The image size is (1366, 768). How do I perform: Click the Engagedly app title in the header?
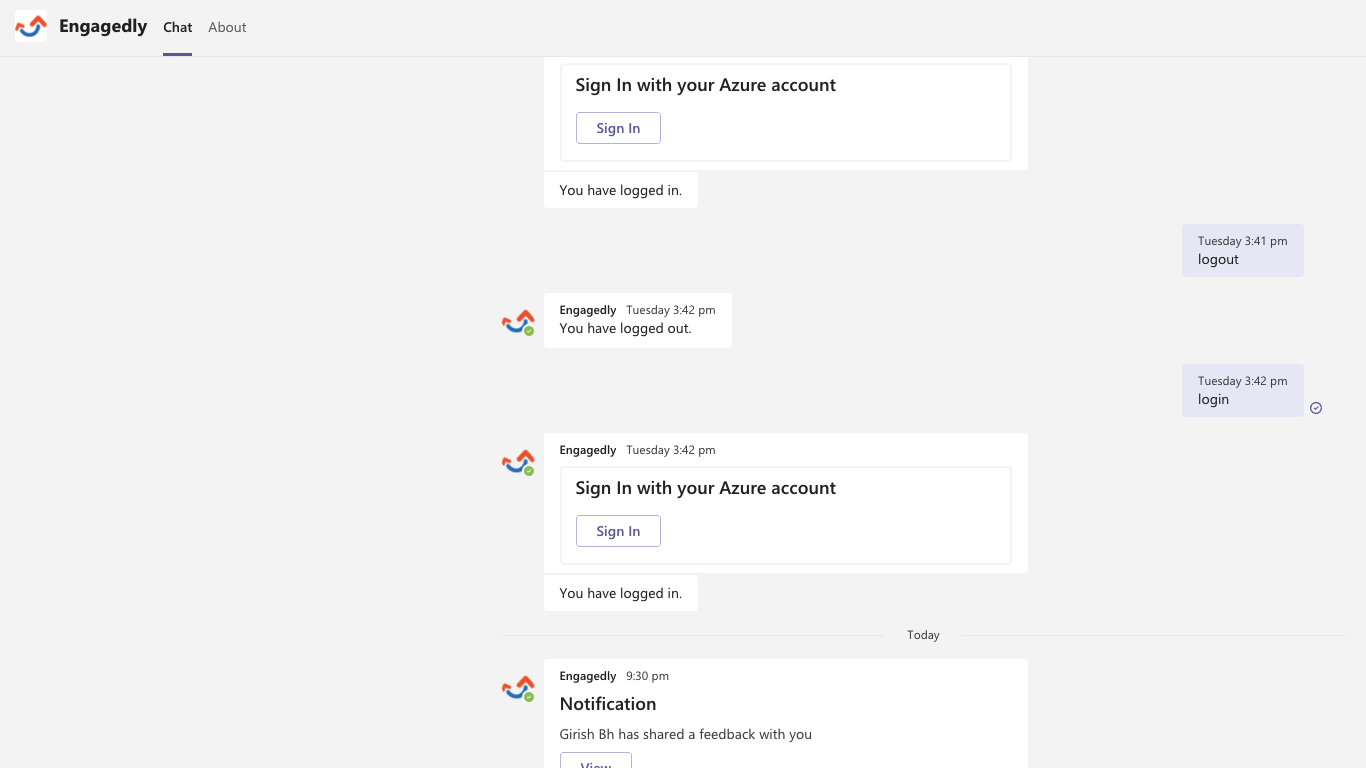click(x=103, y=27)
